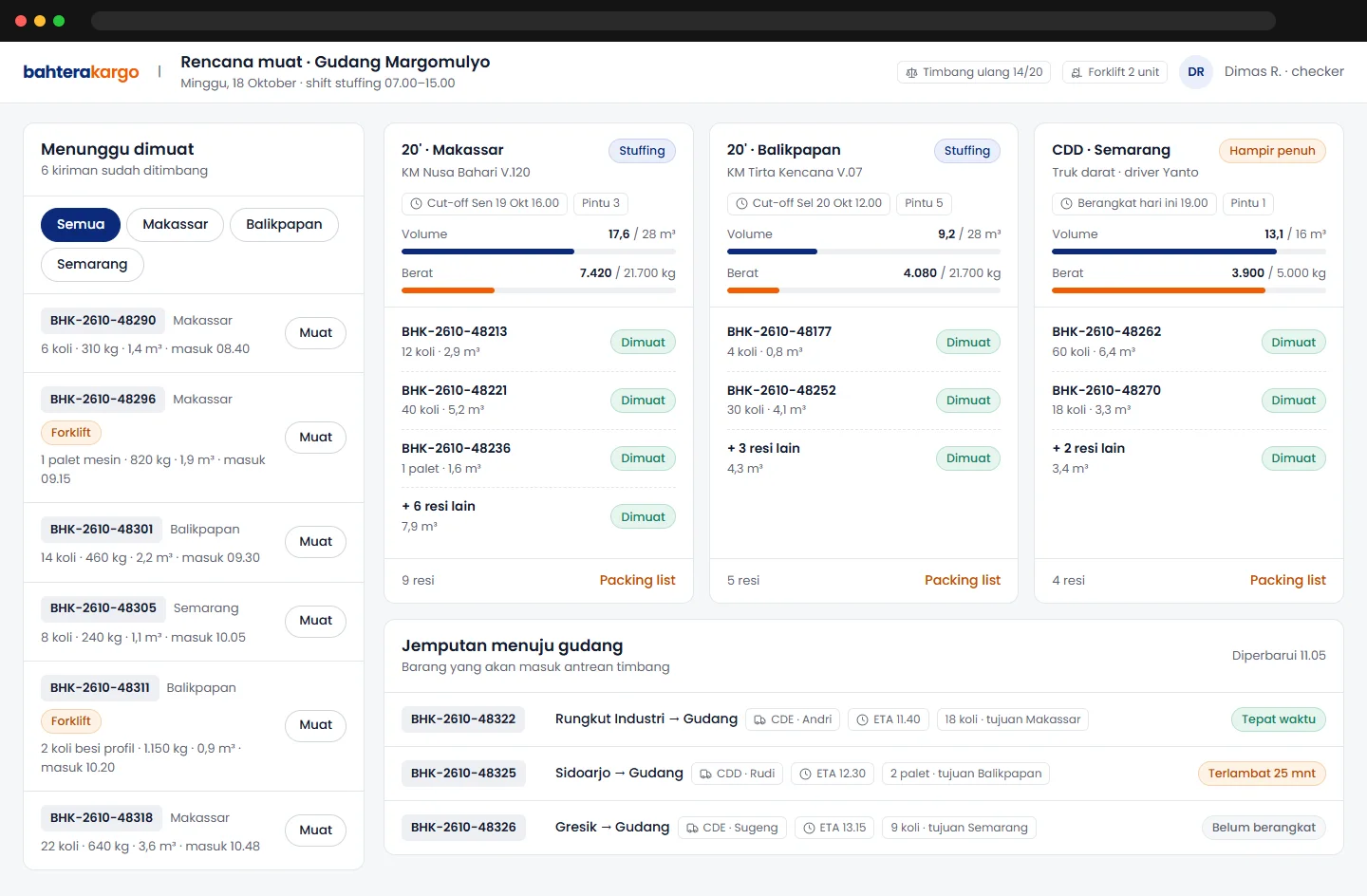Click clock icon in Semarang departure chip
This screenshot has height=896, width=1367.
pyautogui.click(x=1066, y=203)
